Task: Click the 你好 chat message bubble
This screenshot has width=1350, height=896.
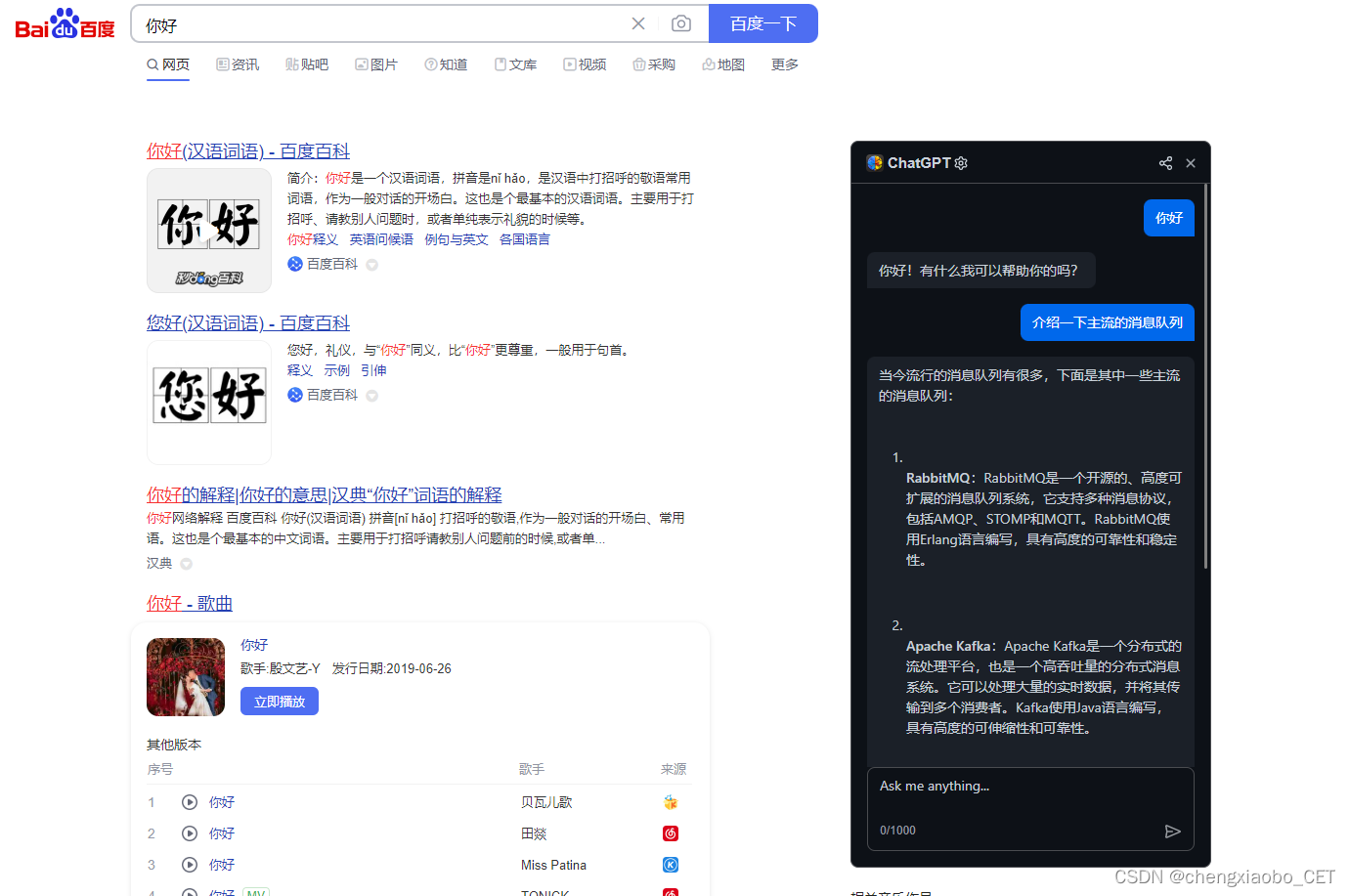Action: pos(1169,218)
